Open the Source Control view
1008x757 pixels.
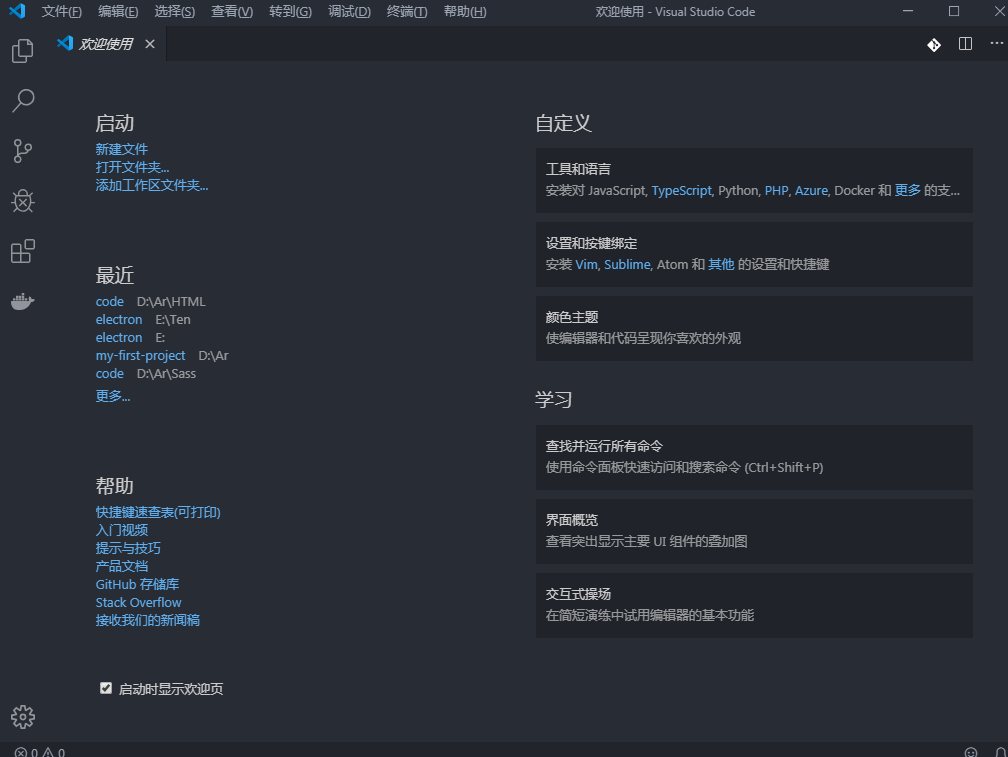coord(22,151)
